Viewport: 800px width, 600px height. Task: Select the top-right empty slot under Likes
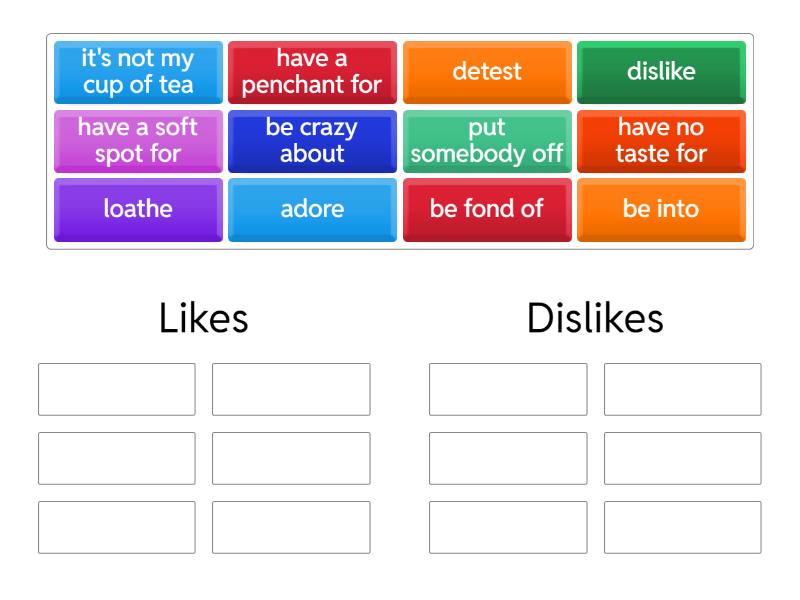pyautogui.click(x=291, y=389)
